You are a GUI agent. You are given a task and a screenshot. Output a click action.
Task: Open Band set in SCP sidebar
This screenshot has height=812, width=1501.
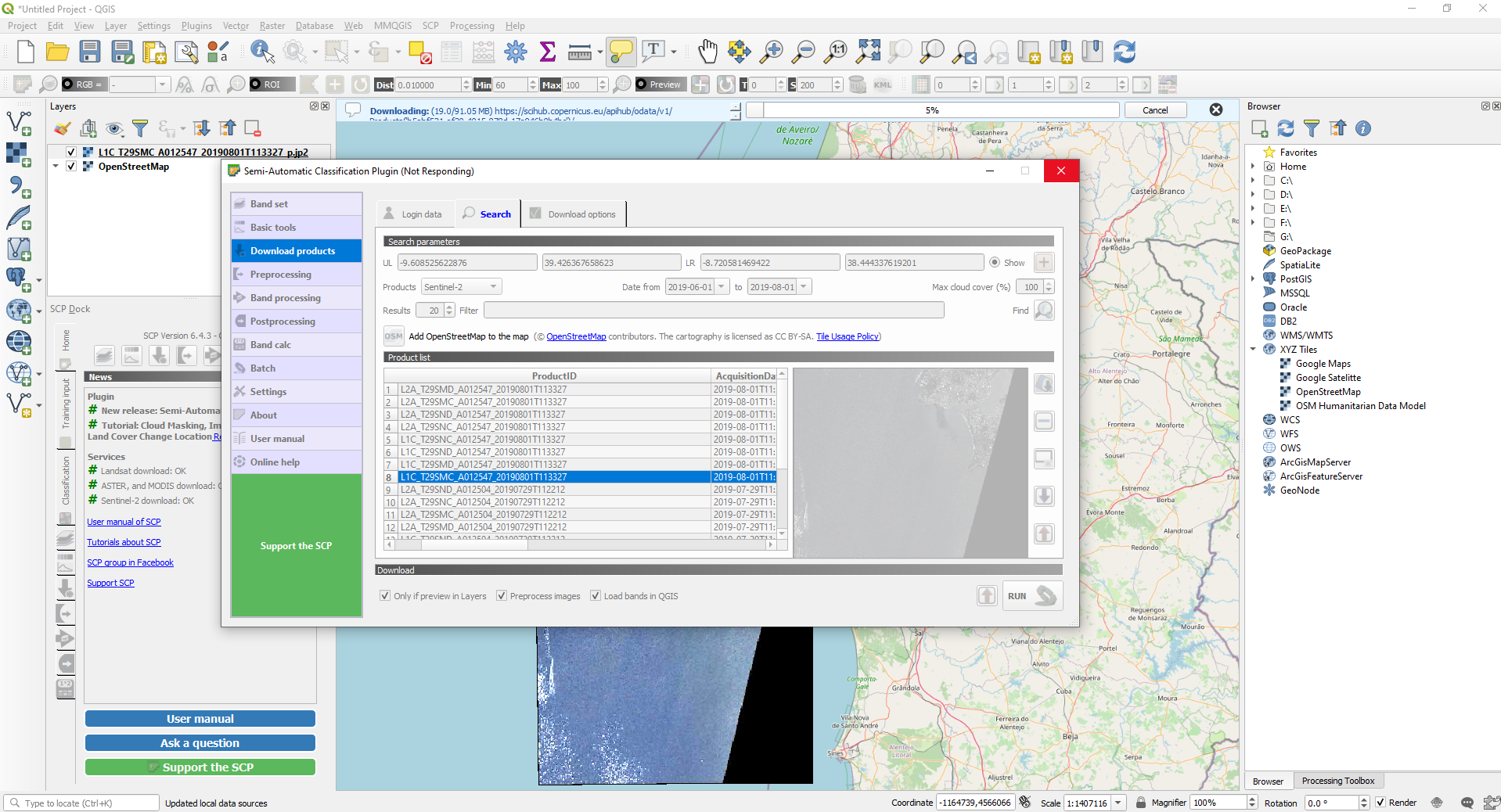click(x=297, y=204)
